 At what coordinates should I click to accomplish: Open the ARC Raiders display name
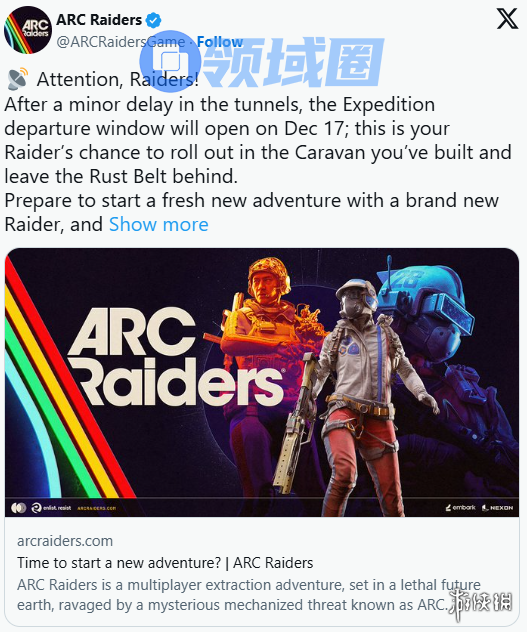pos(99,20)
